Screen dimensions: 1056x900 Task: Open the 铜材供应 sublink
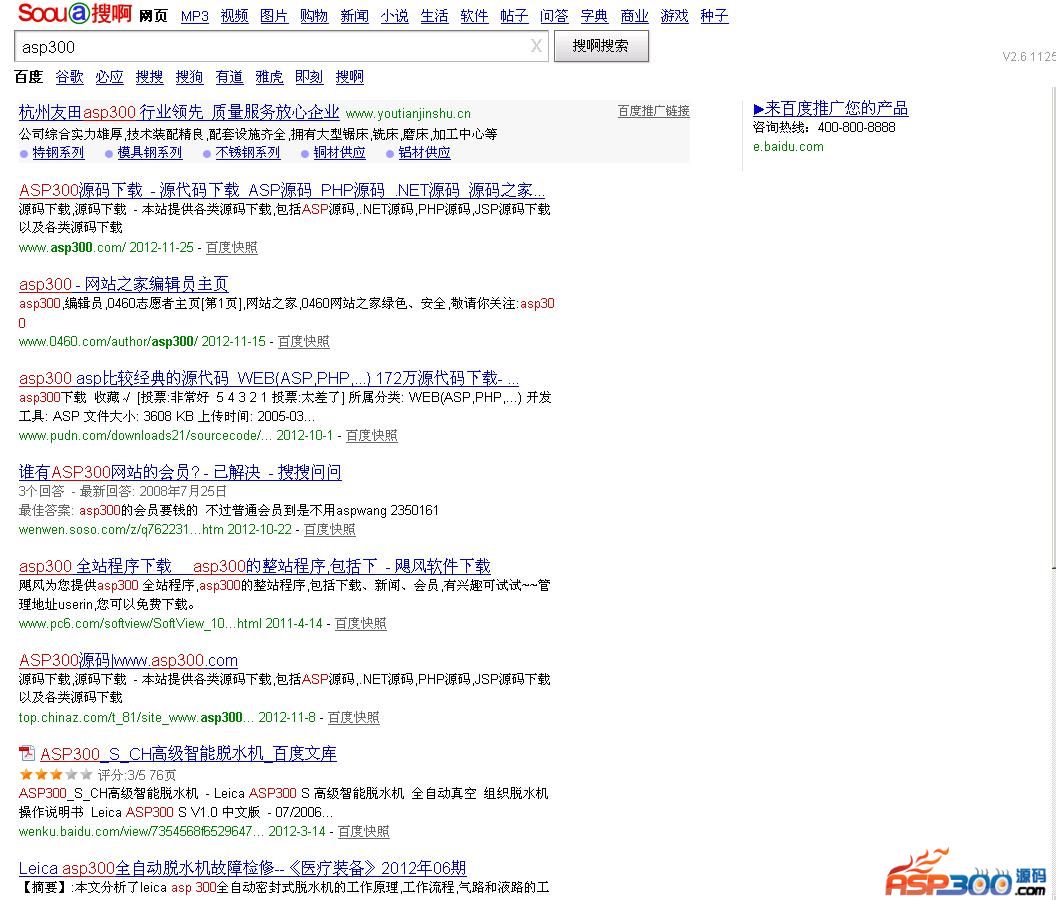tap(339, 153)
